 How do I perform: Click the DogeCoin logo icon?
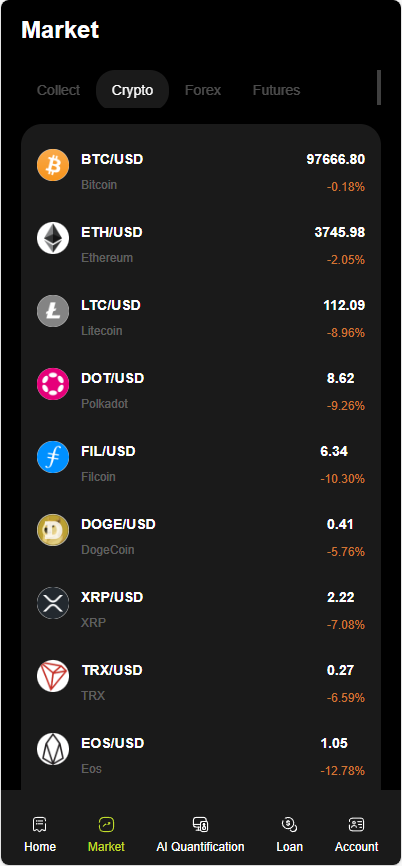tap(53, 530)
